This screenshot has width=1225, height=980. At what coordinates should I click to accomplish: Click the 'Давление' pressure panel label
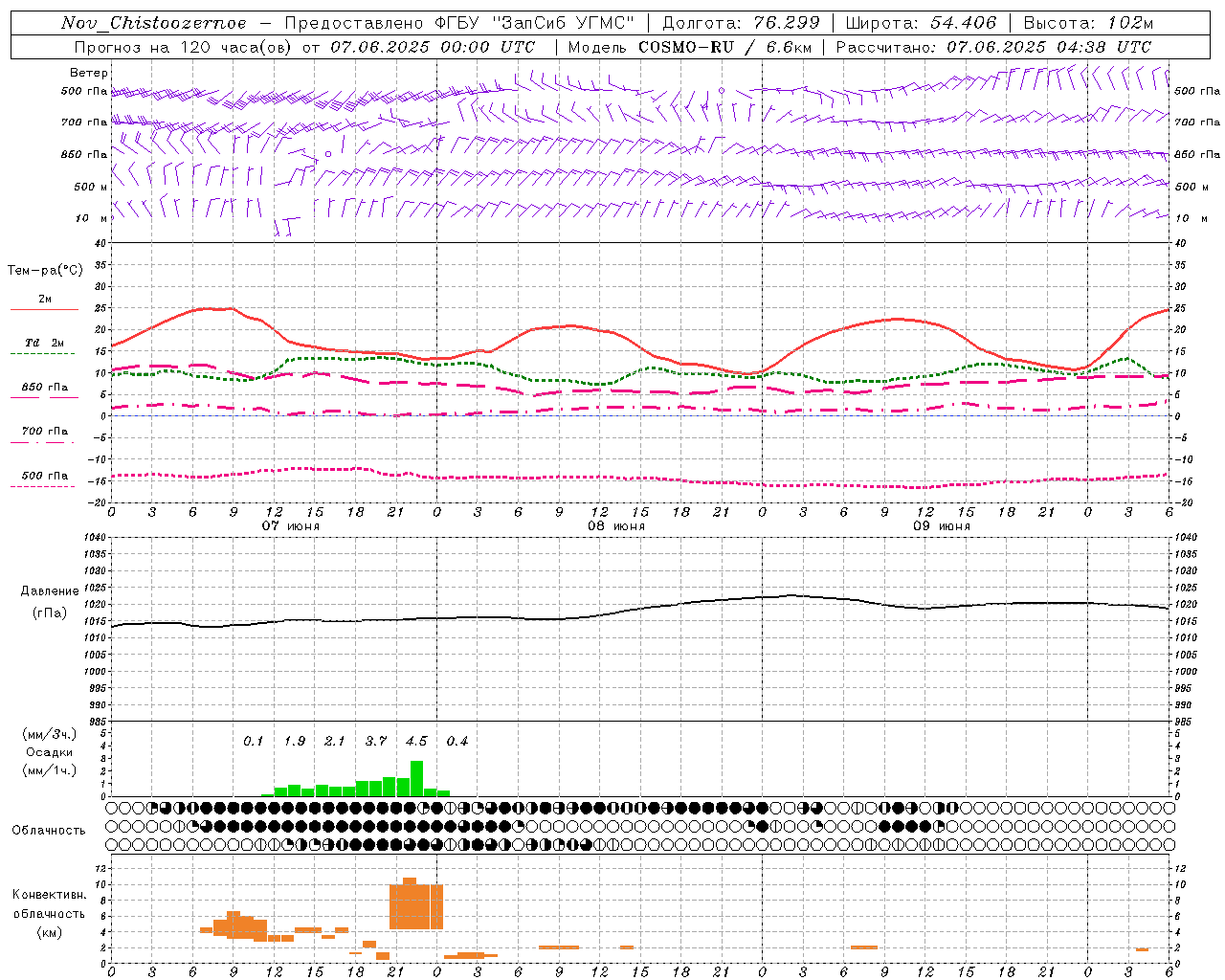(x=50, y=591)
